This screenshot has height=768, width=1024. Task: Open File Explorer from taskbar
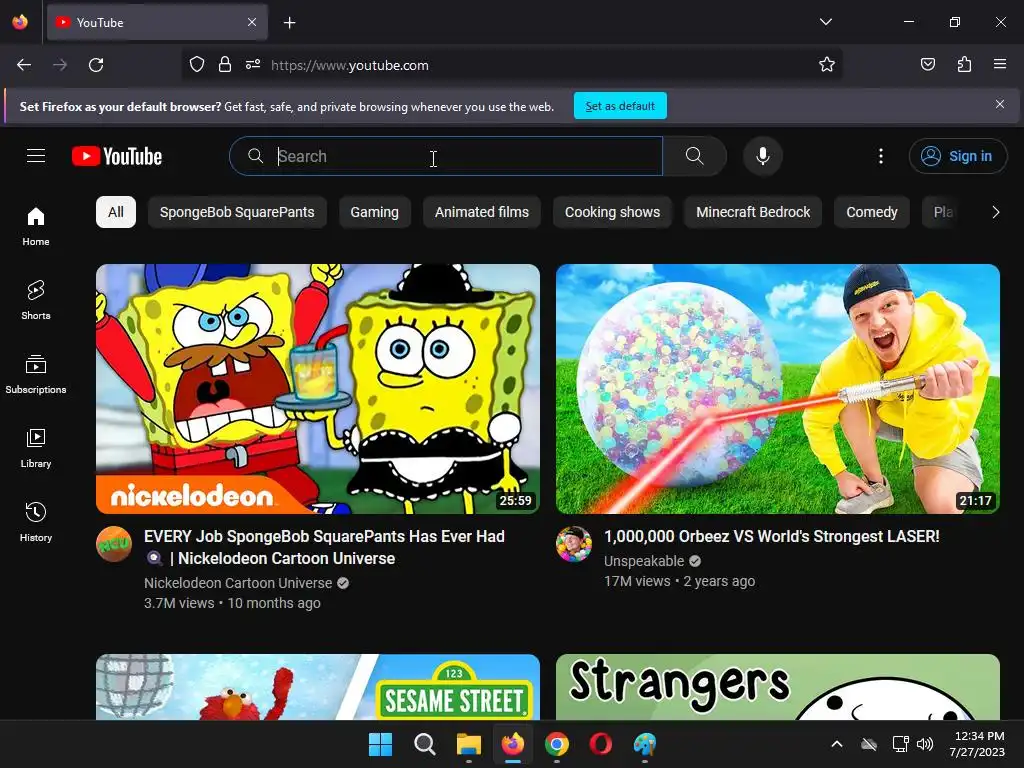(468, 744)
